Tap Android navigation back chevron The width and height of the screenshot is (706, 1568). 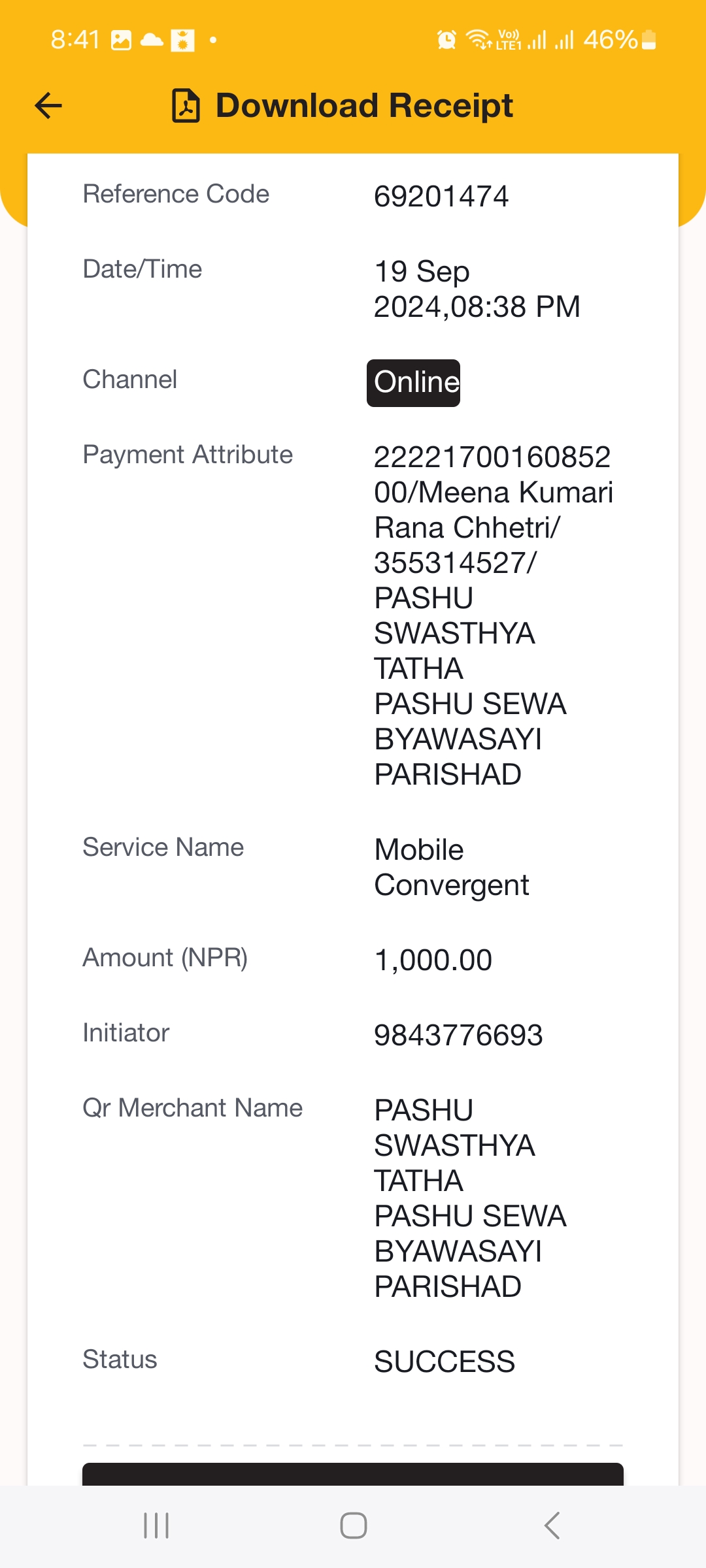tap(552, 1526)
